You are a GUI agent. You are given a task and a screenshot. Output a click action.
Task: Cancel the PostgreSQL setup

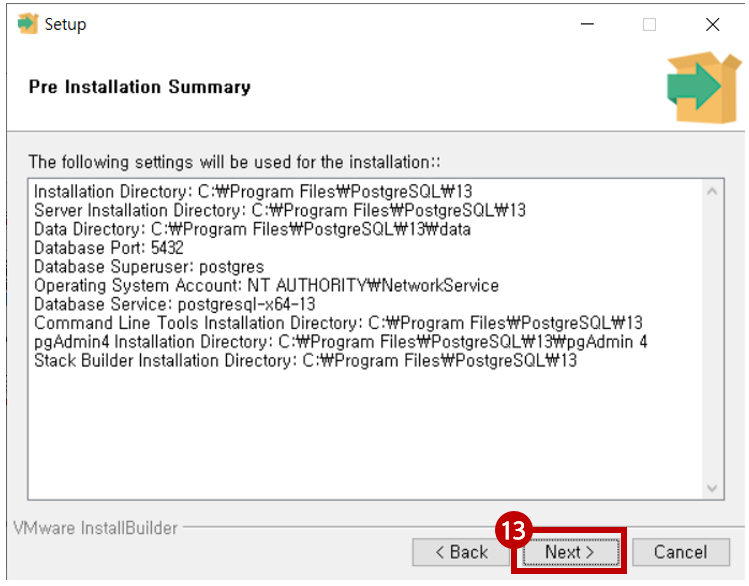click(x=681, y=552)
